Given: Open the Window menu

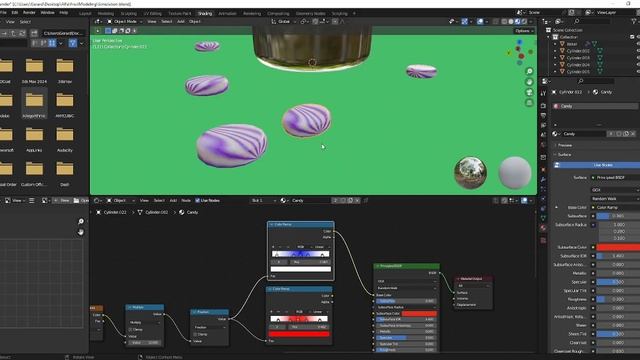Looking at the screenshot, I should [47, 13].
